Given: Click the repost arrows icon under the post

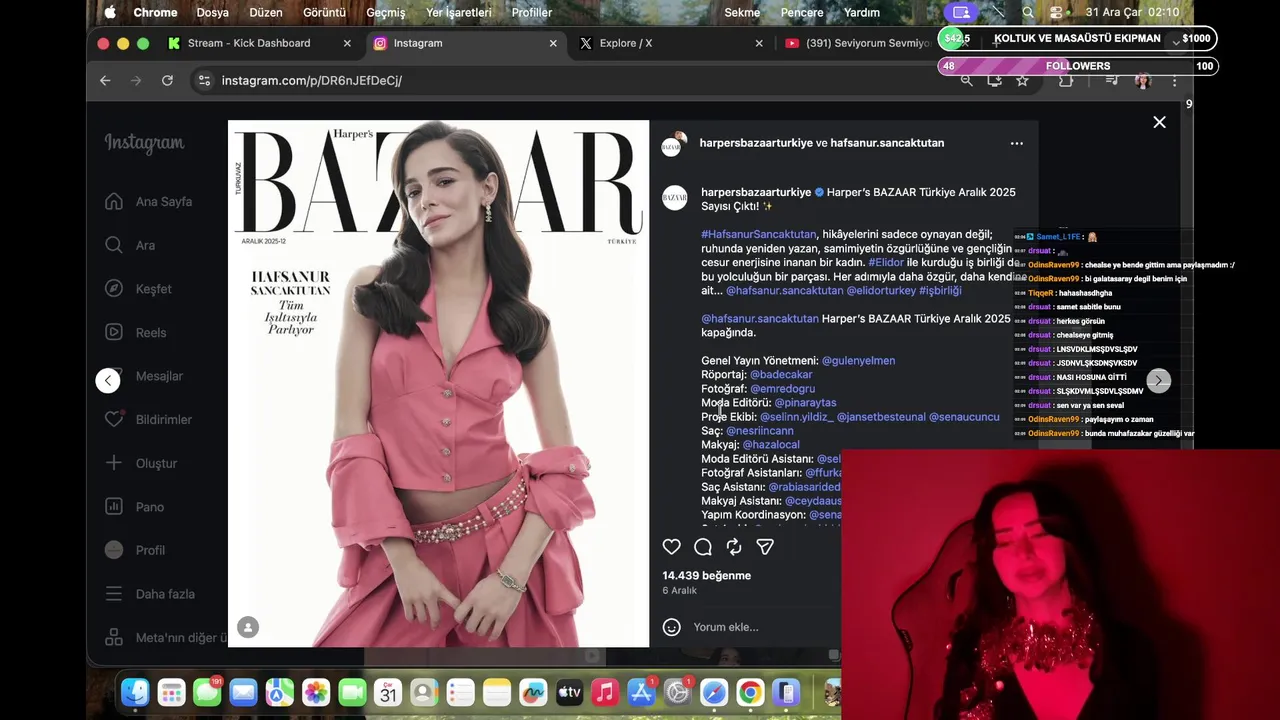Looking at the screenshot, I should pyautogui.click(x=734, y=547).
